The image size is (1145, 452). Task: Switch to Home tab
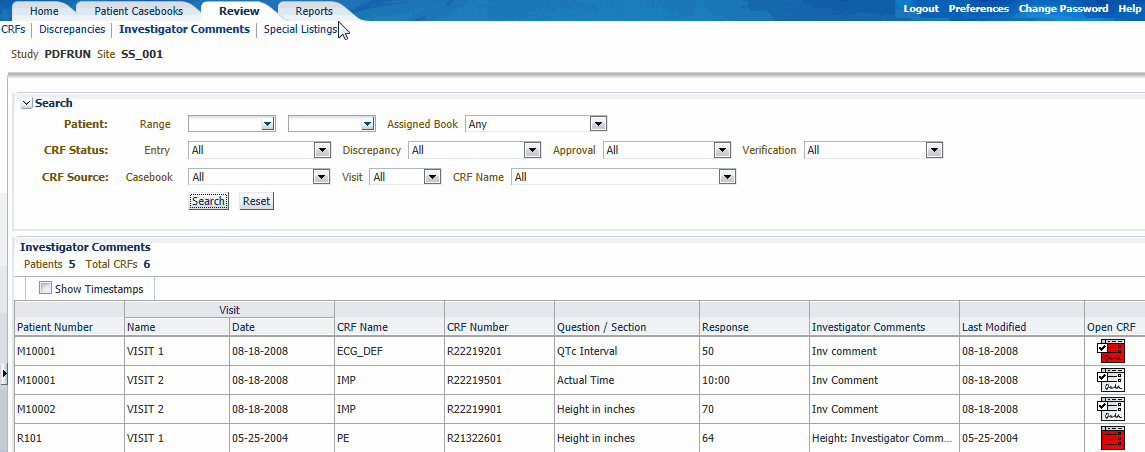[x=44, y=11]
